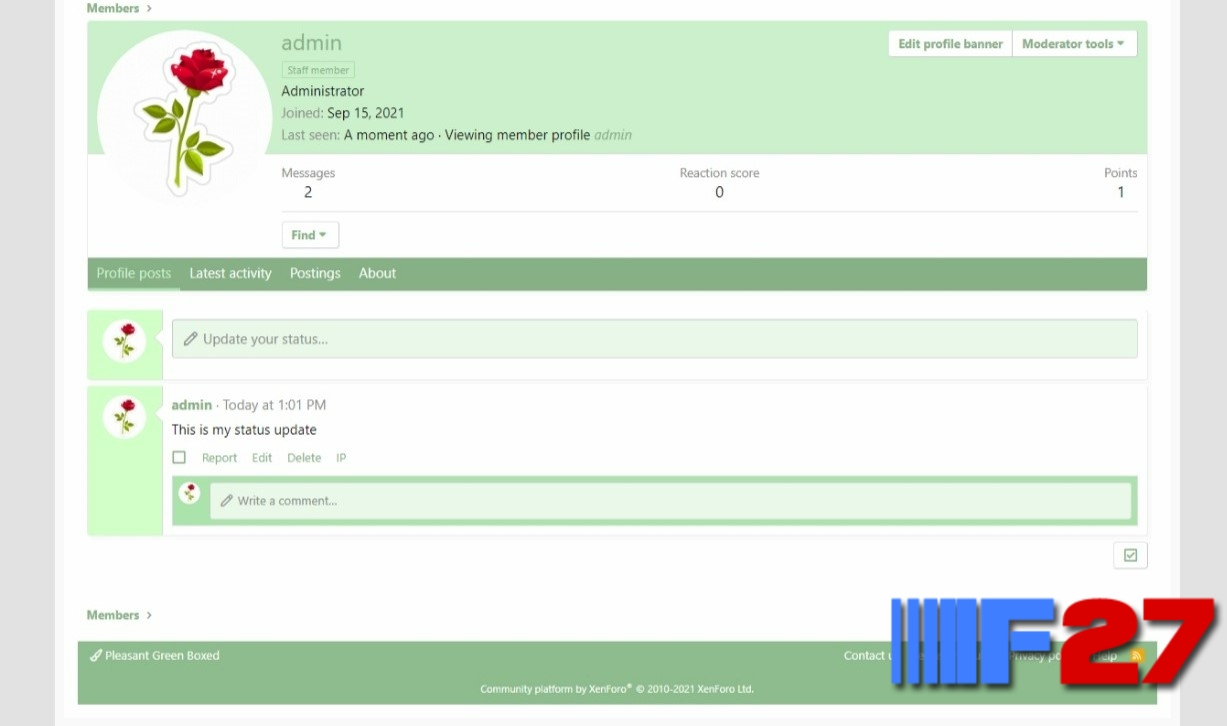Click the large rose profile avatar
Image resolution: width=1227 pixels, height=726 pixels.
[x=184, y=116]
